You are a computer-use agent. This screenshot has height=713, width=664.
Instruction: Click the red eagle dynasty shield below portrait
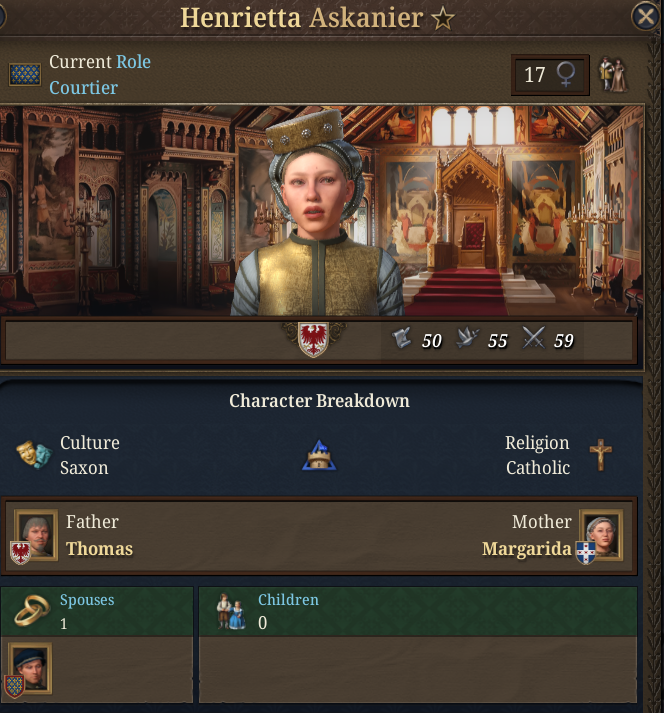click(x=313, y=339)
